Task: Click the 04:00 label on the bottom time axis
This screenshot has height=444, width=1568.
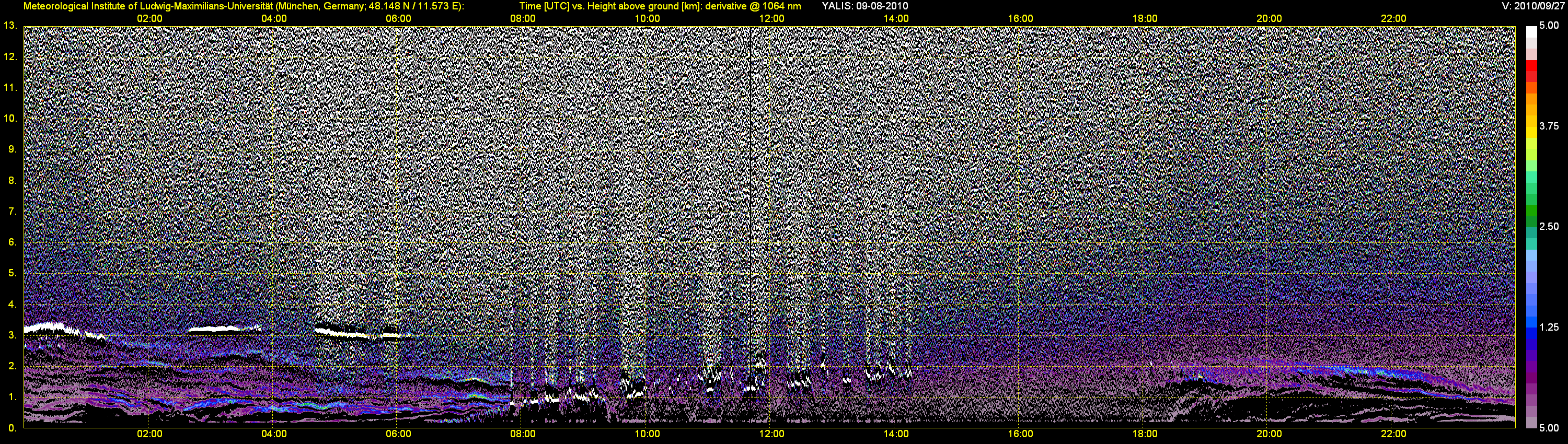Action: pyautogui.click(x=274, y=434)
